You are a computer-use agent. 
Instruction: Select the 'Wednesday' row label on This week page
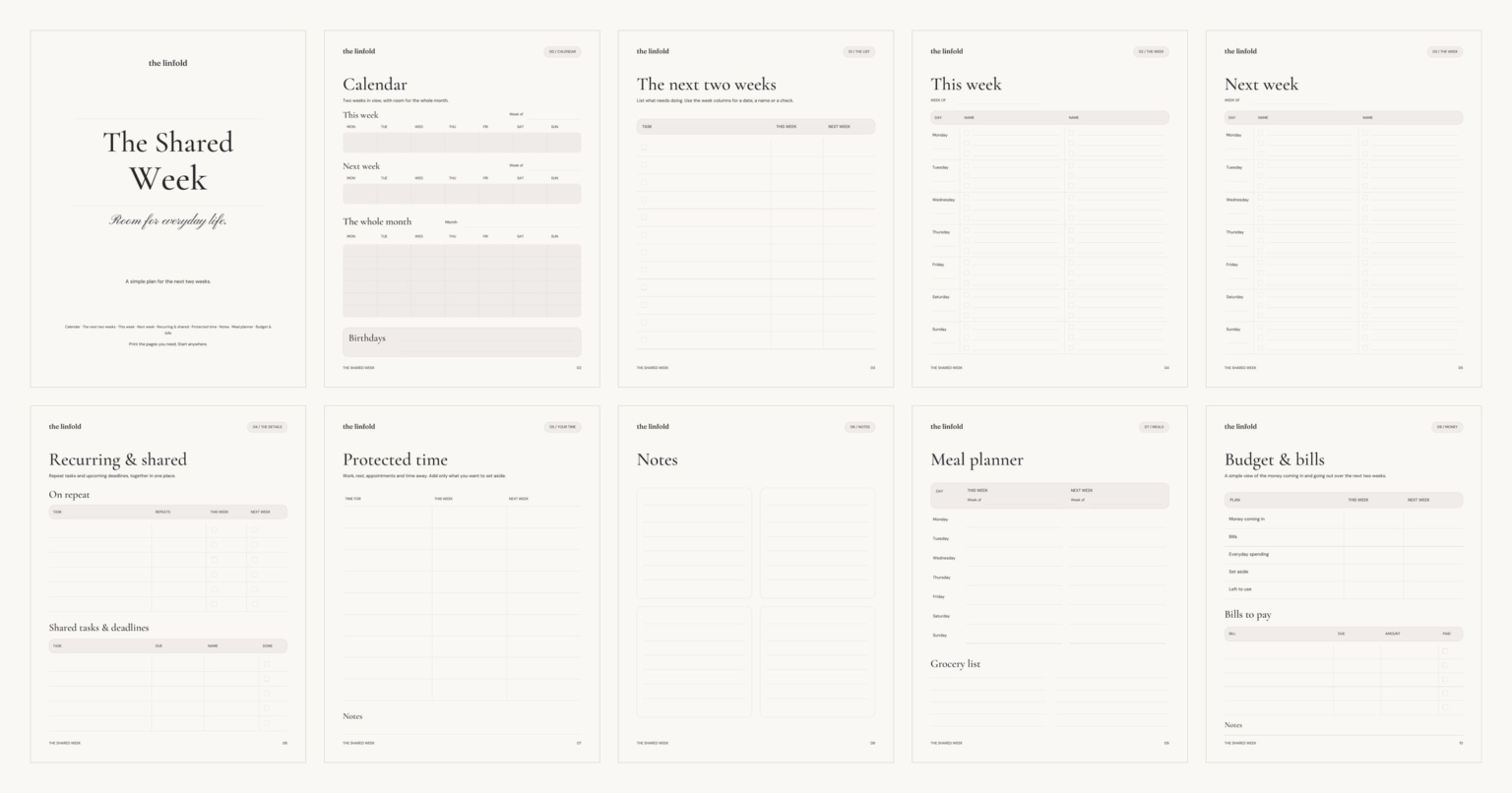click(x=943, y=200)
